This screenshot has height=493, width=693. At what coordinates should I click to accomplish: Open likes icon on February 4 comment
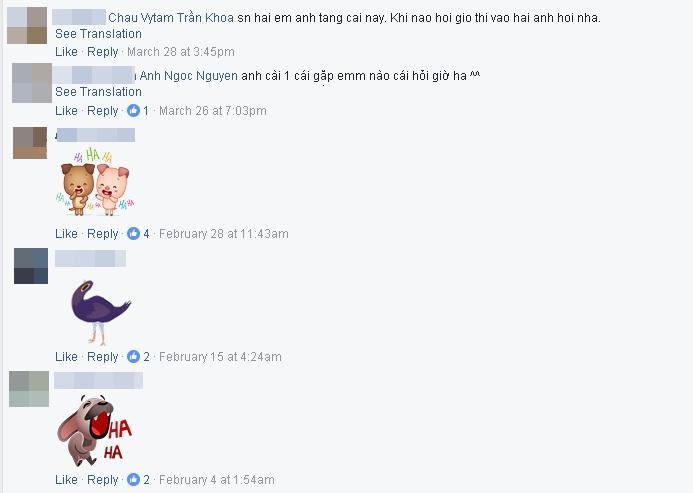pos(133,479)
